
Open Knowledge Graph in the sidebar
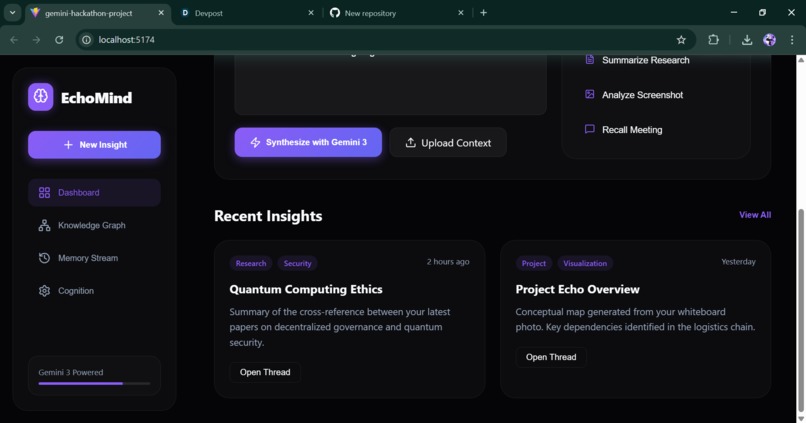(x=95, y=225)
